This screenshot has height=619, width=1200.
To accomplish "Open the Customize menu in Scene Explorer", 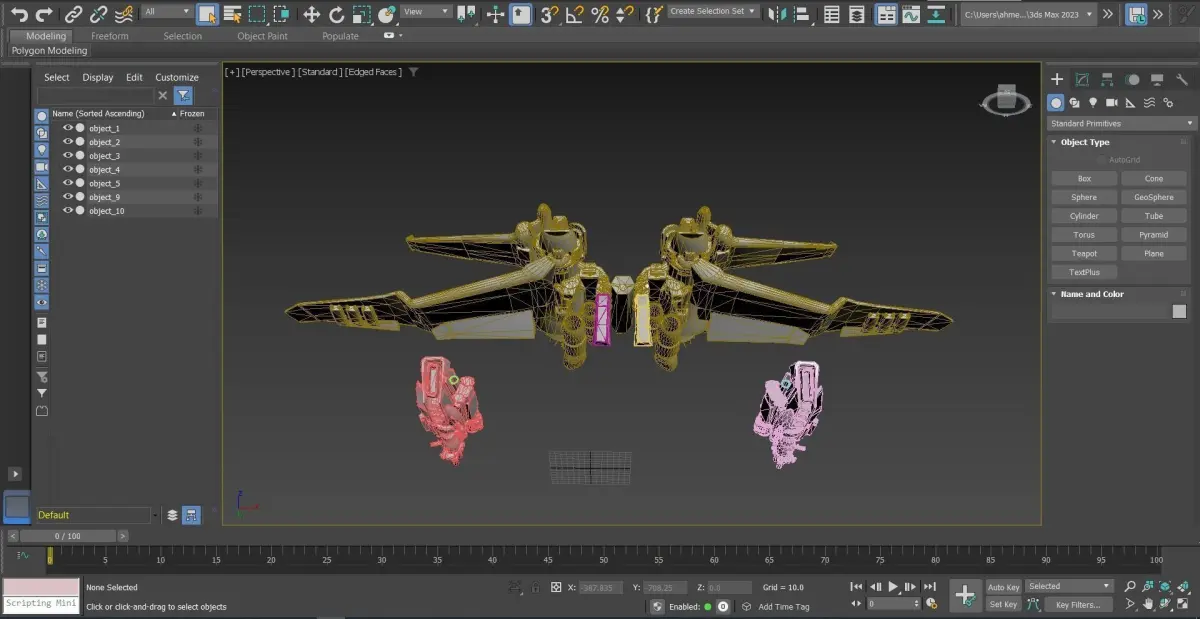I will pyautogui.click(x=177, y=77).
